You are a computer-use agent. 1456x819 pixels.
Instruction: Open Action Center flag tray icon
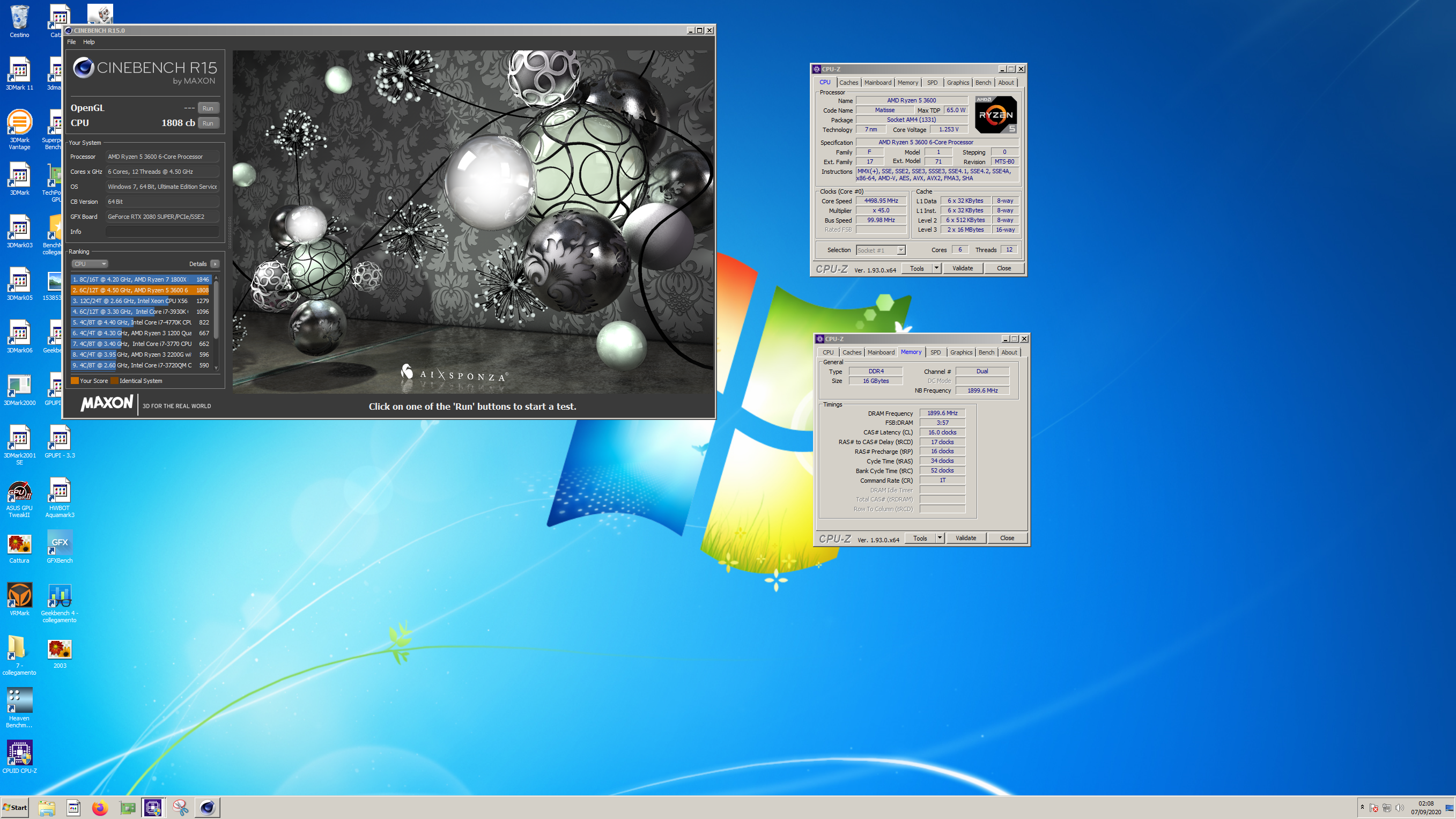(x=1374, y=808)
